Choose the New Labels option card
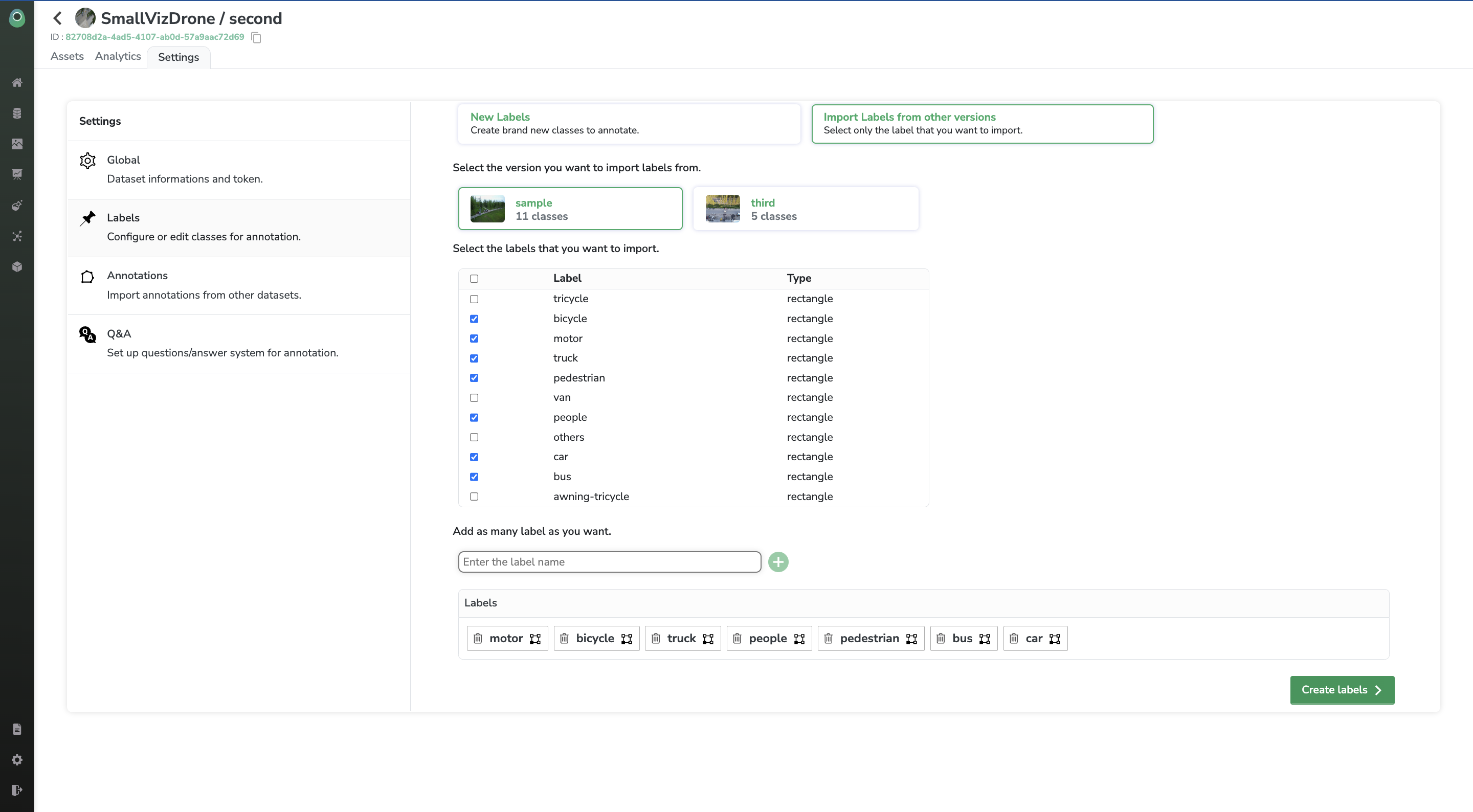1473x812 pixels. coord(629,124)
